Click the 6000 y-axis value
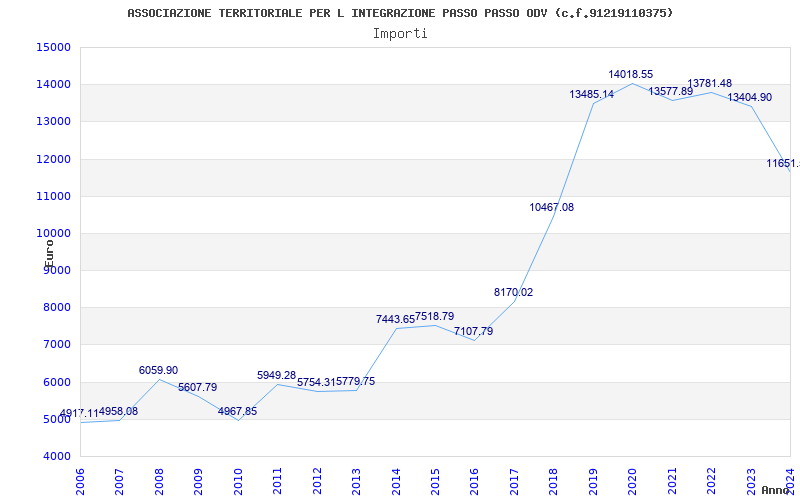Image resolution: width=800 pixels, height=500 pixels. (x=56, y=382)
